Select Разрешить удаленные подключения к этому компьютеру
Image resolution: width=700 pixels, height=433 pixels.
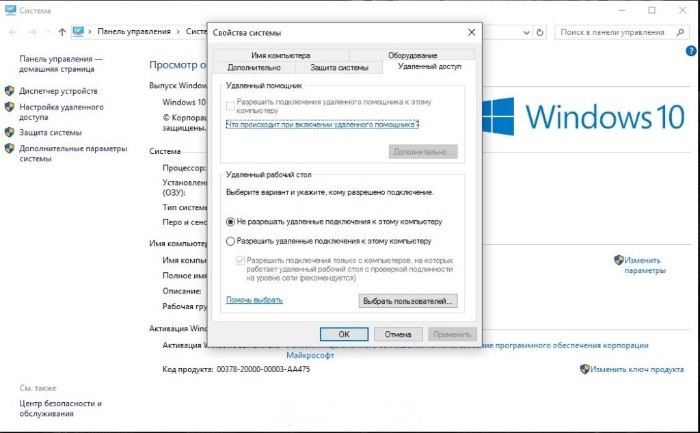(x=329, y=241)
